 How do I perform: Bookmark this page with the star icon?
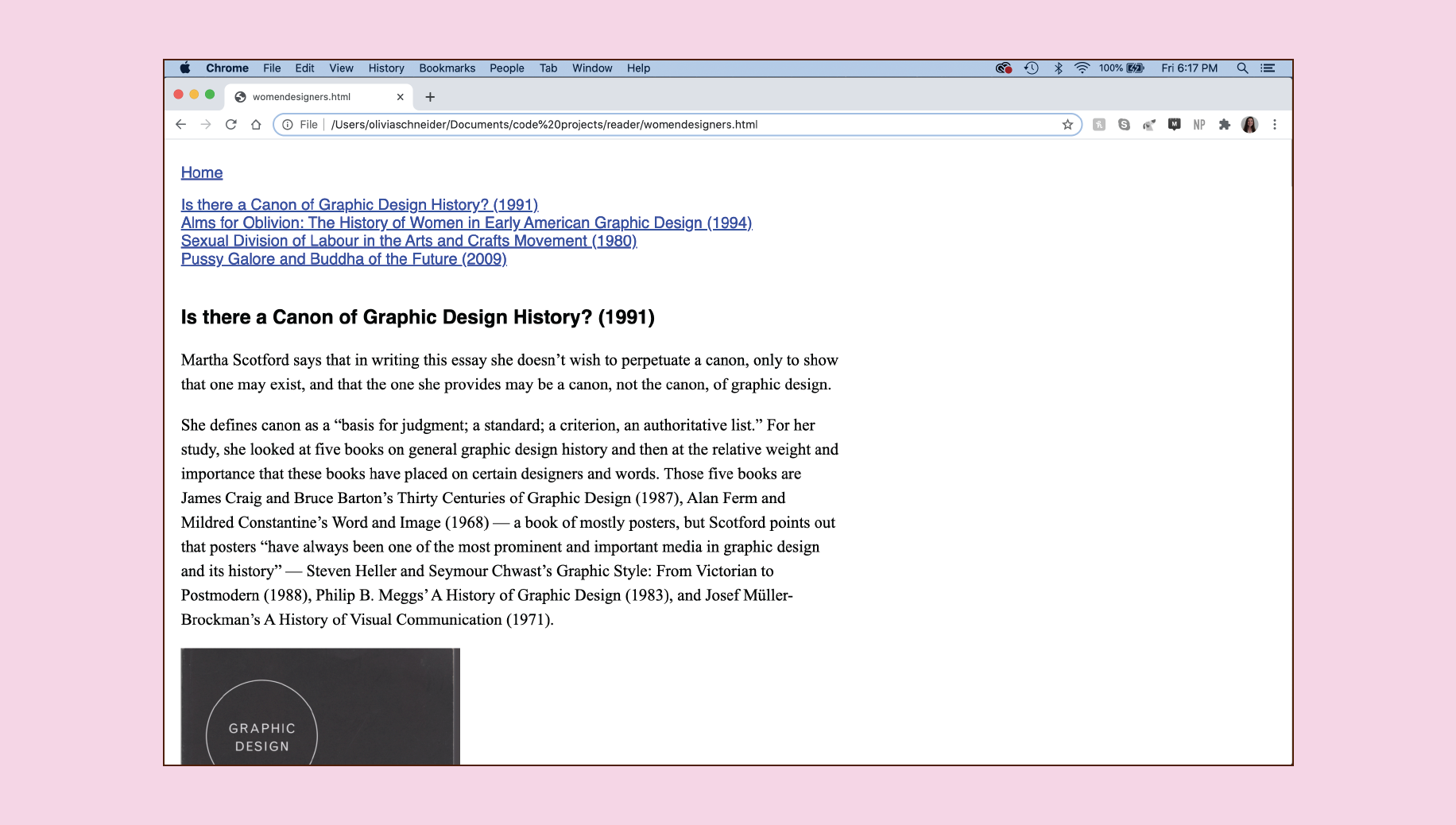coord(1067,125)
